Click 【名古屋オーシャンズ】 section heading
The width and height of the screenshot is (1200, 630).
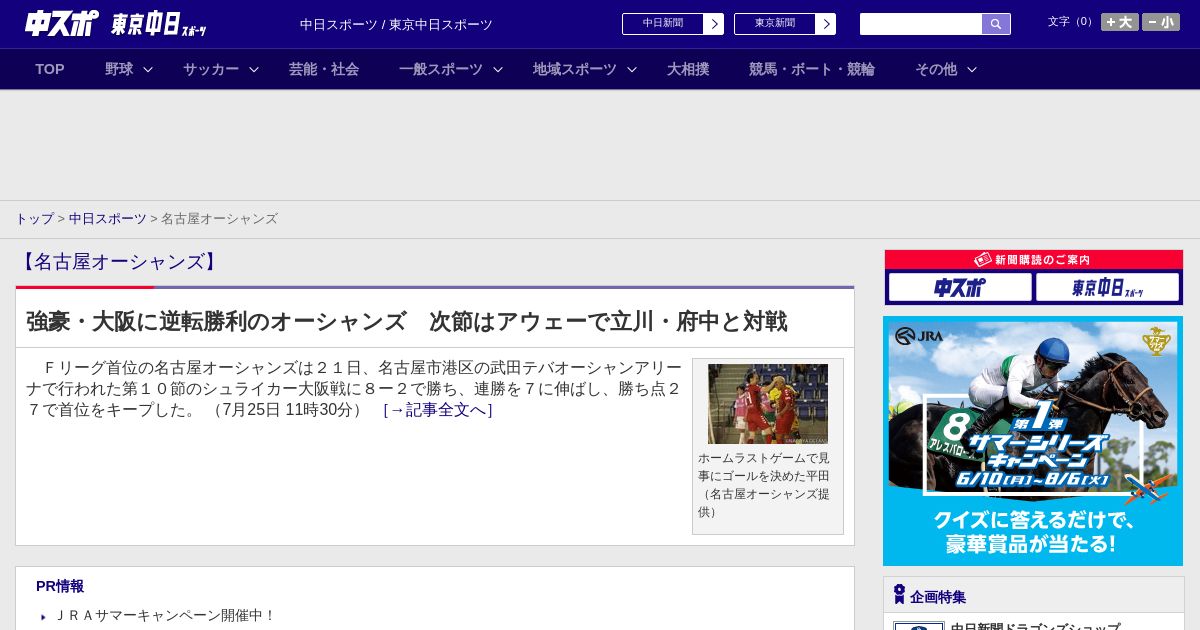click(x=119, y=262)
